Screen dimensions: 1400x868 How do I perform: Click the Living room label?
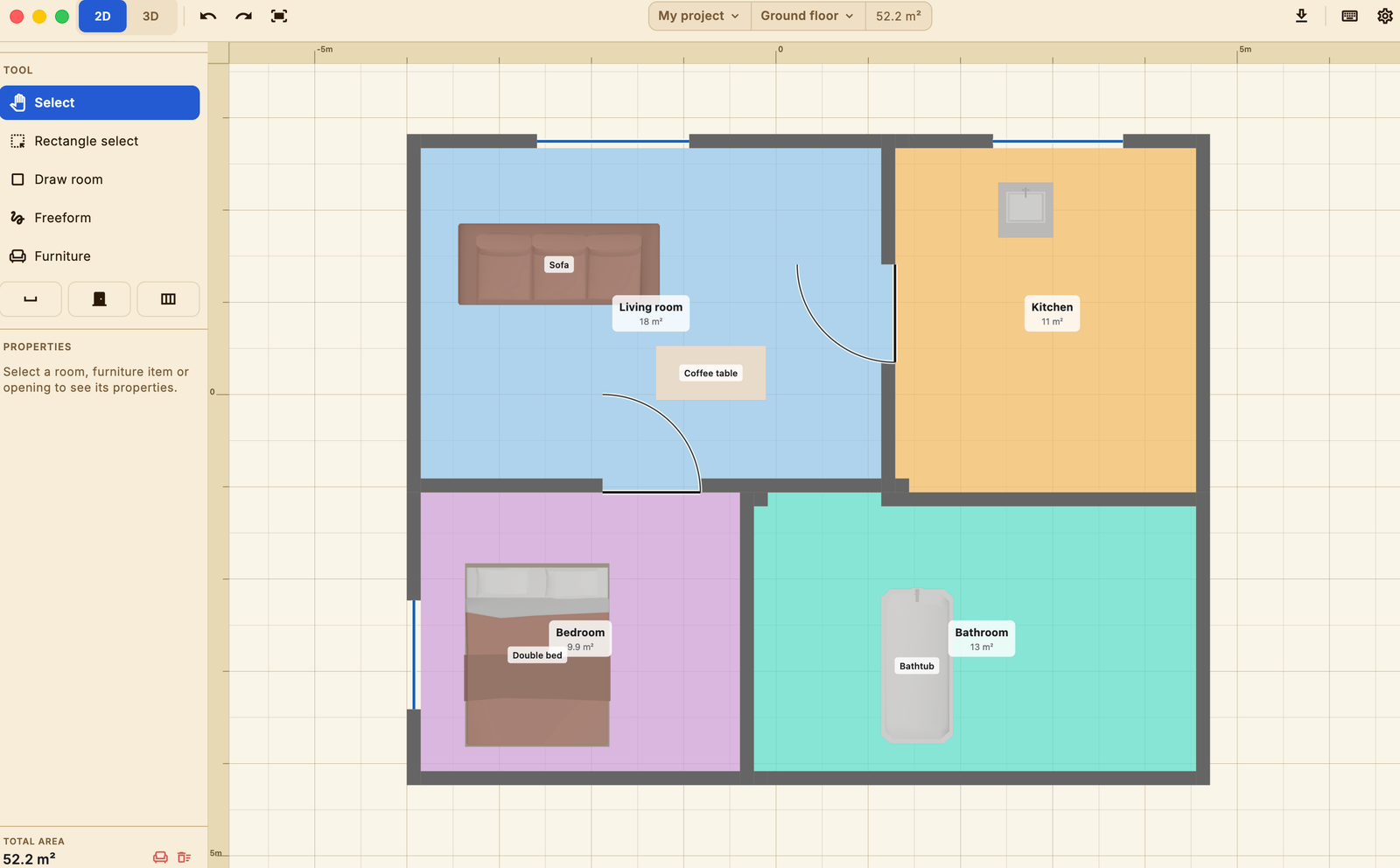tap(651, 313)
